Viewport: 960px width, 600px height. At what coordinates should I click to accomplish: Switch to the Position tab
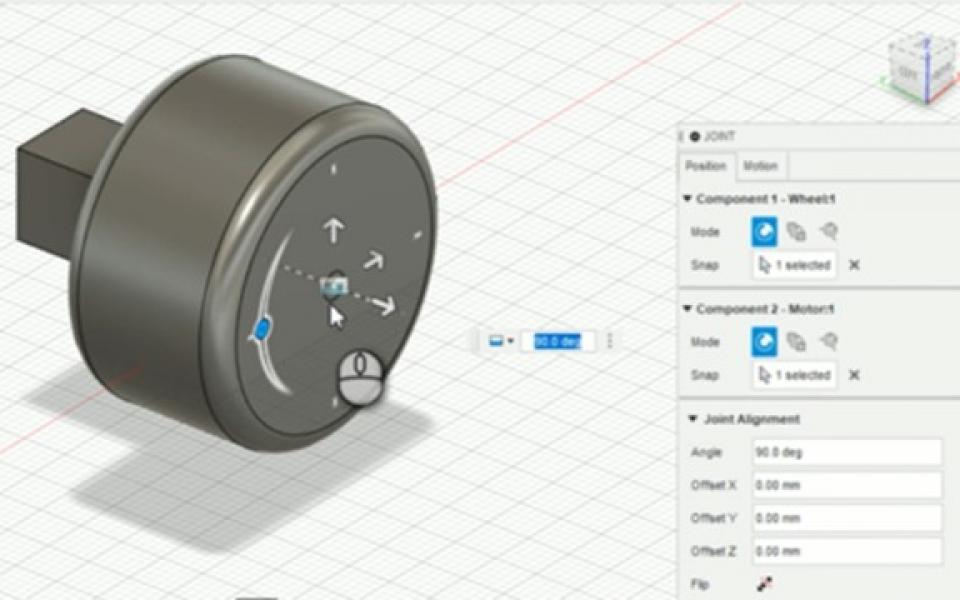pos(707,166)
